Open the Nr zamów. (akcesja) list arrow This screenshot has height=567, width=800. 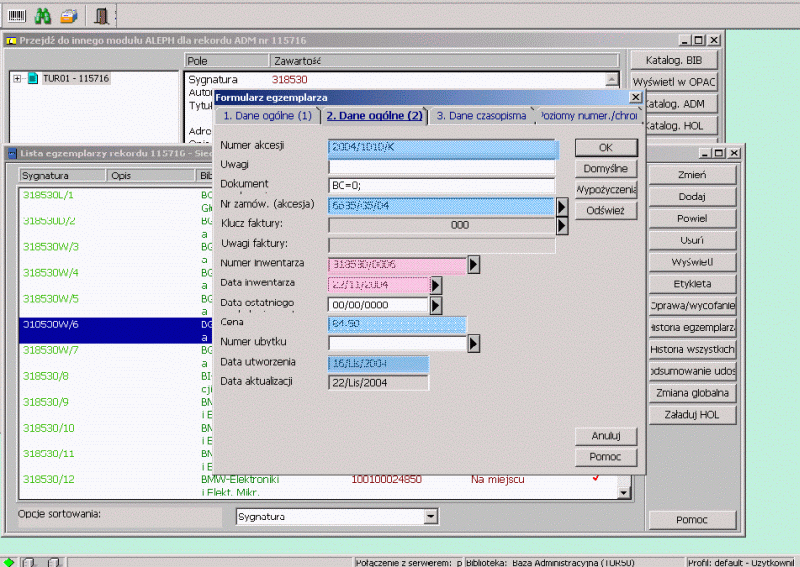(562, 206)
